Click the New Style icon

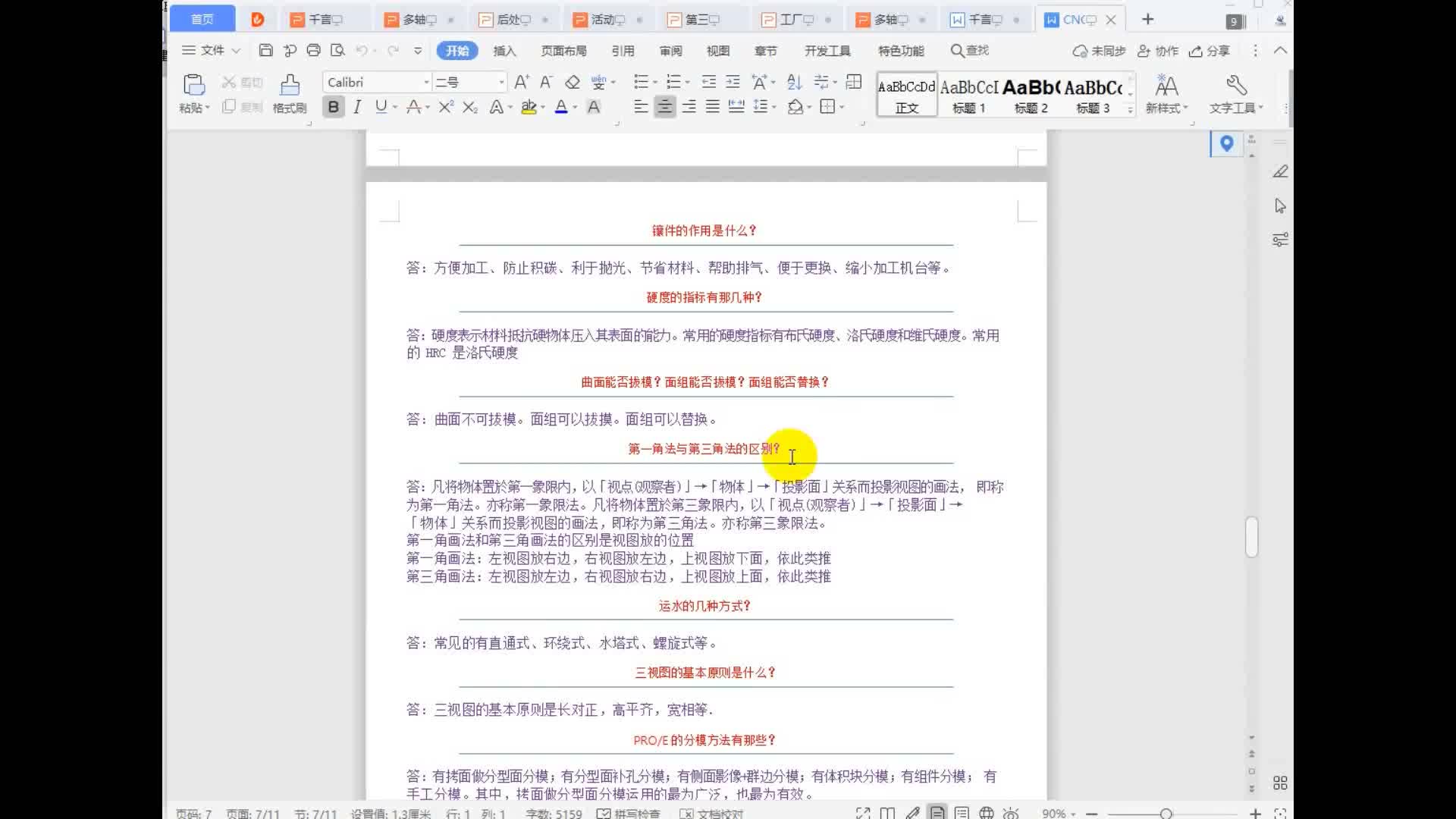1166,84
